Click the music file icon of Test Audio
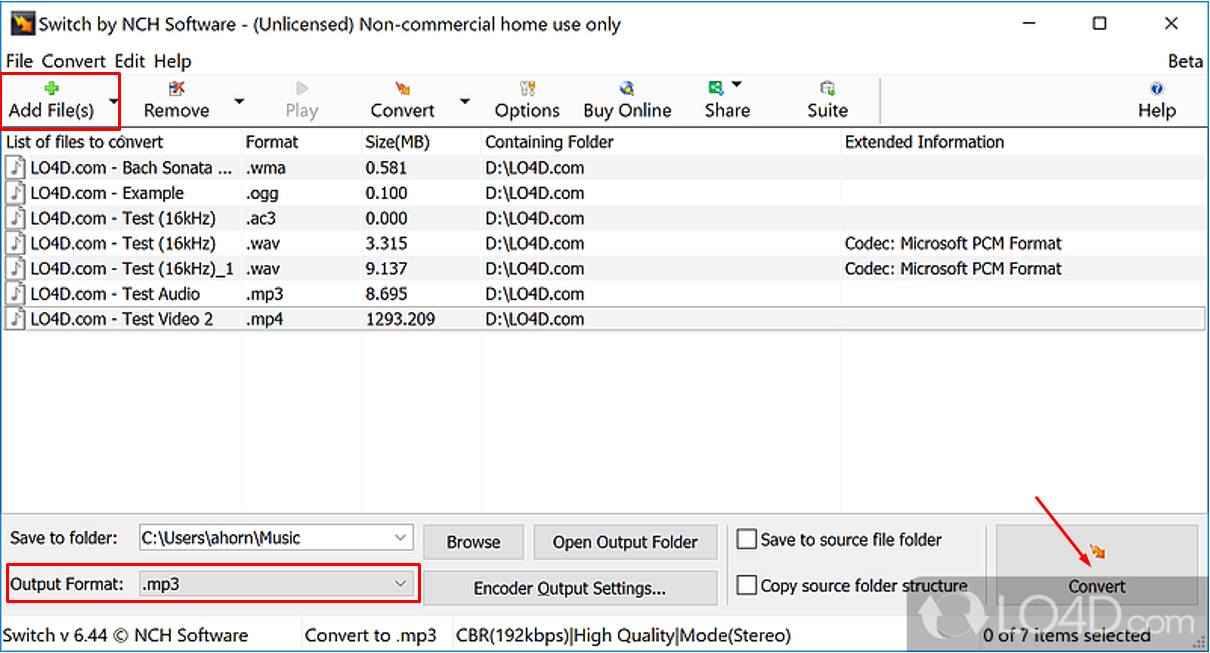The height and width of the screenshot is (653, 1210). tap(15, 294)
